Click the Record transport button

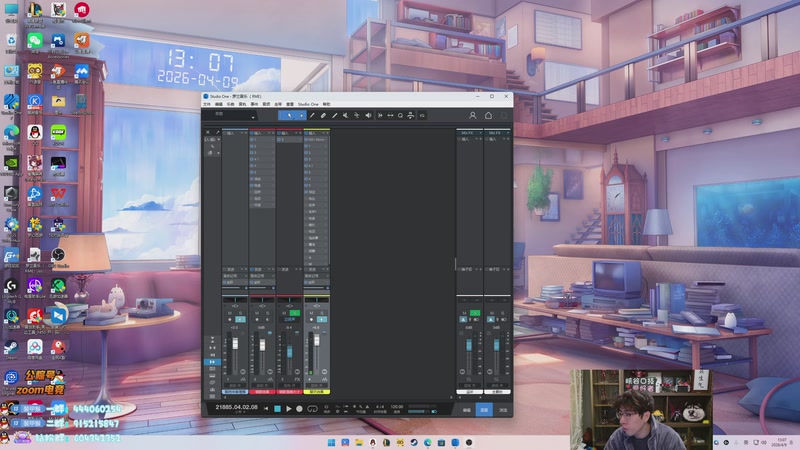[299, 409]
